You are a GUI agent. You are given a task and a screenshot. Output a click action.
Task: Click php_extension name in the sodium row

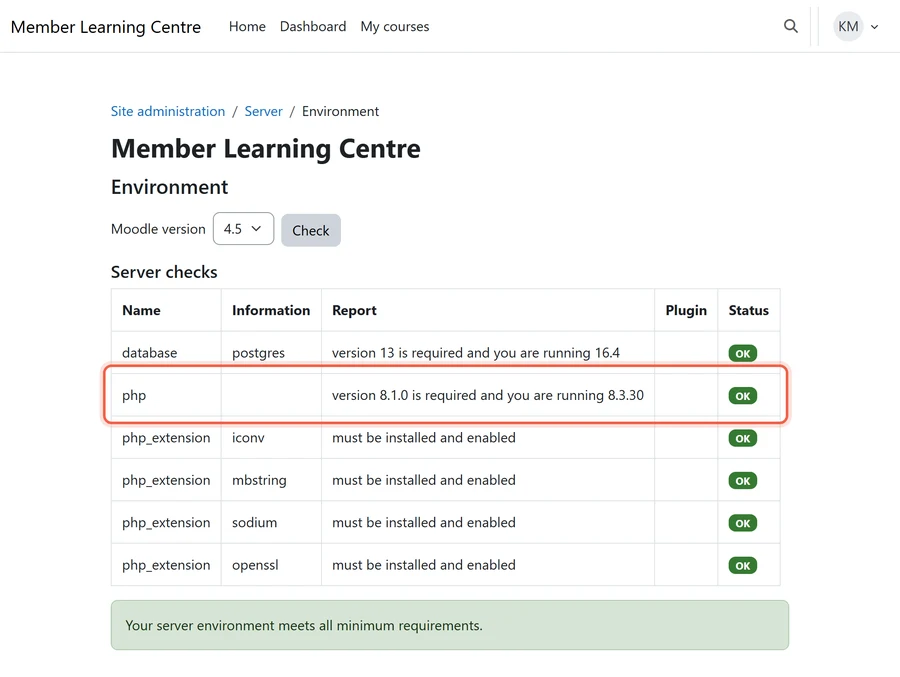(x=166, y=523)
